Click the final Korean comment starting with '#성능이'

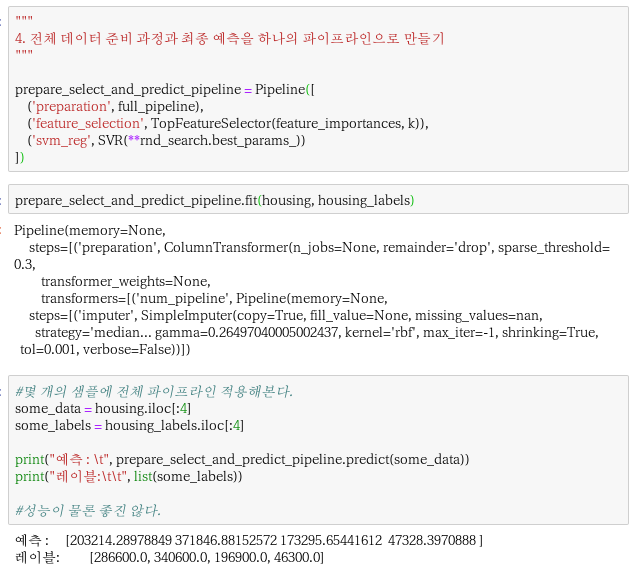(x=88, y=511)
